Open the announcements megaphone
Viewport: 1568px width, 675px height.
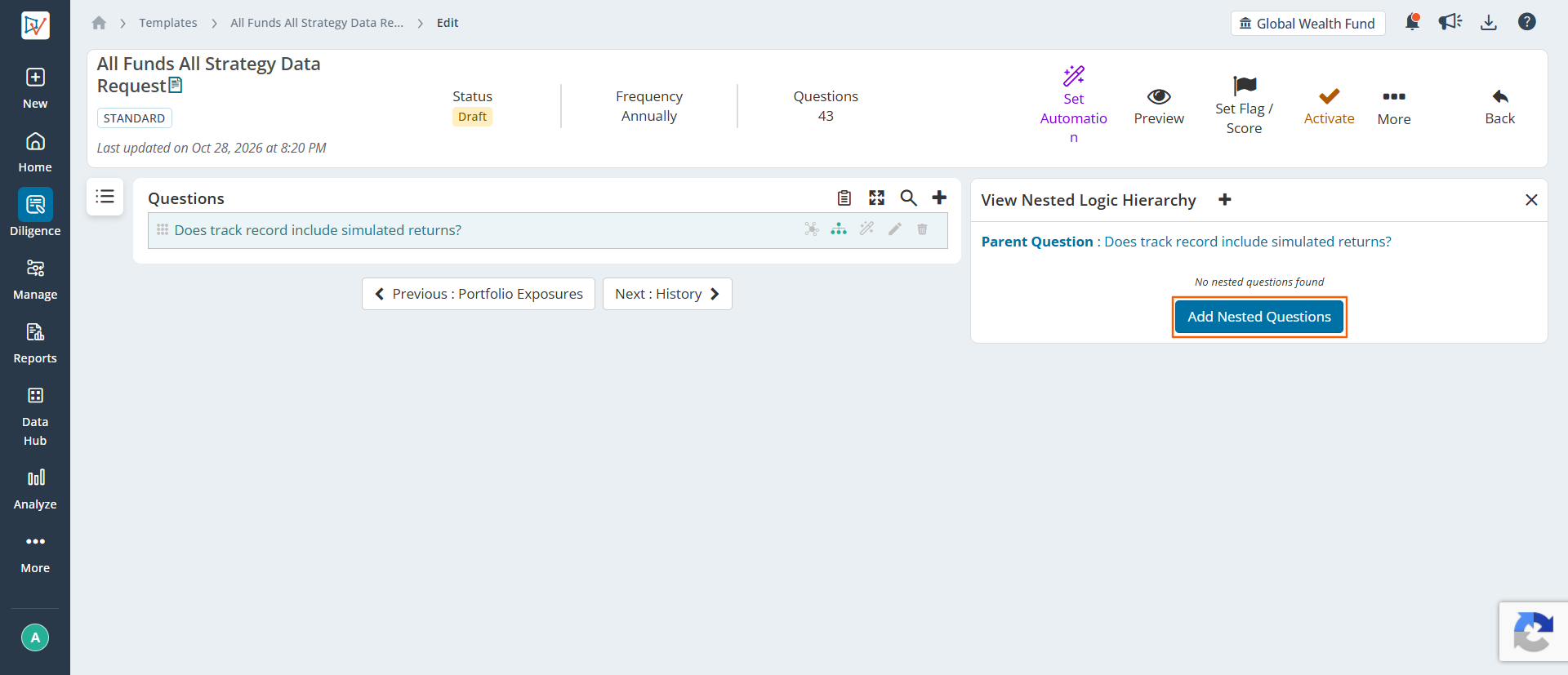tap(1450, 22)
